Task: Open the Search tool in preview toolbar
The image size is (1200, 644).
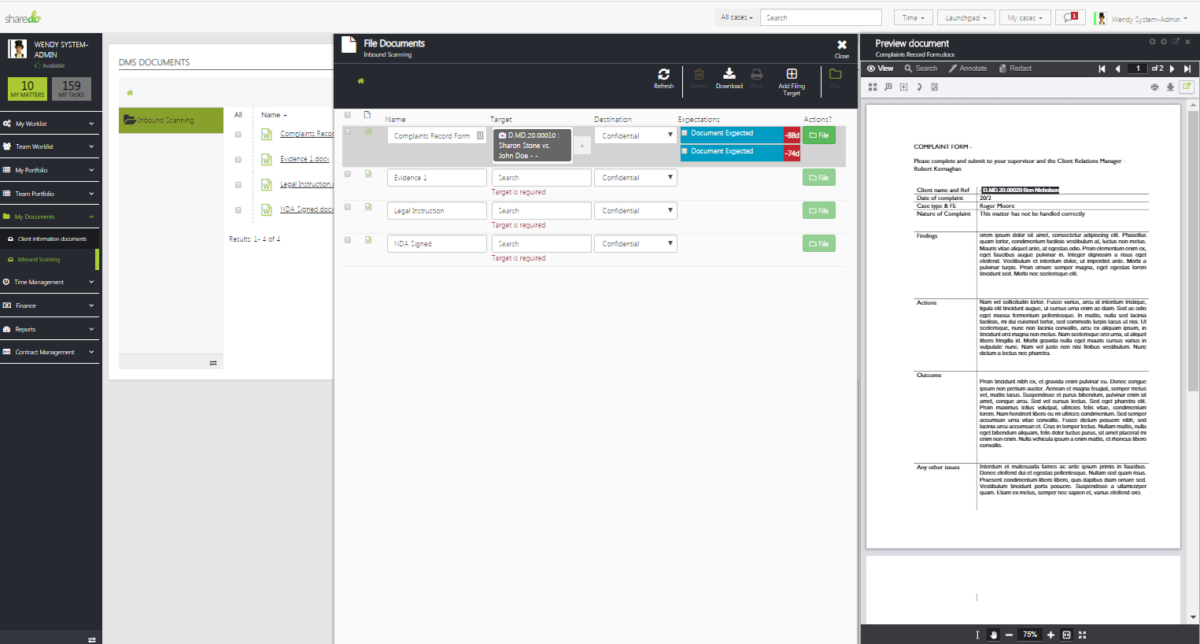Action: [x=921, y=68]
